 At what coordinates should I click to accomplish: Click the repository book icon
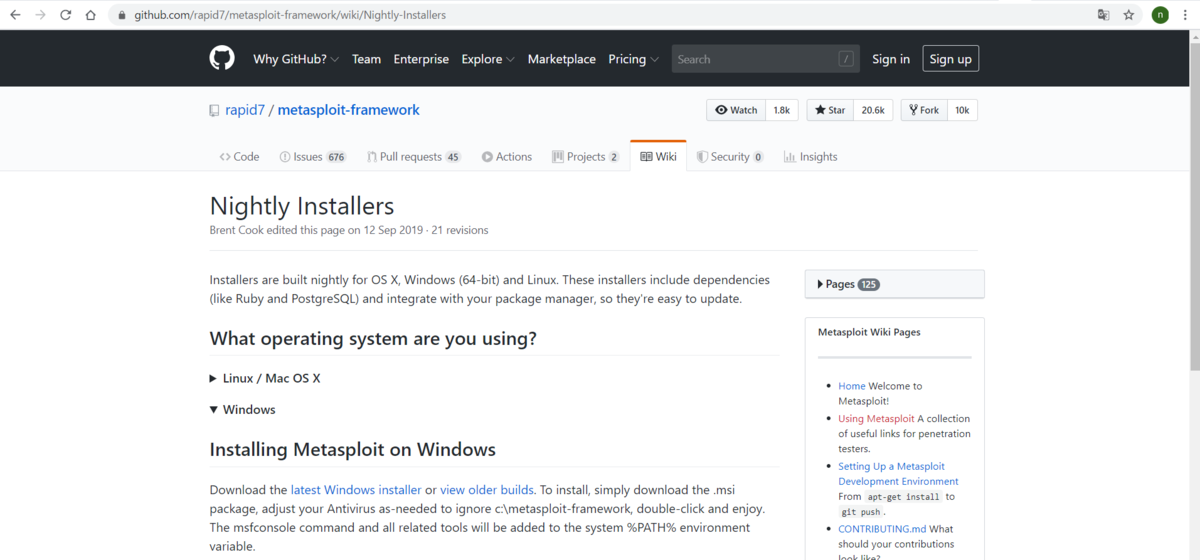point(214,111)
